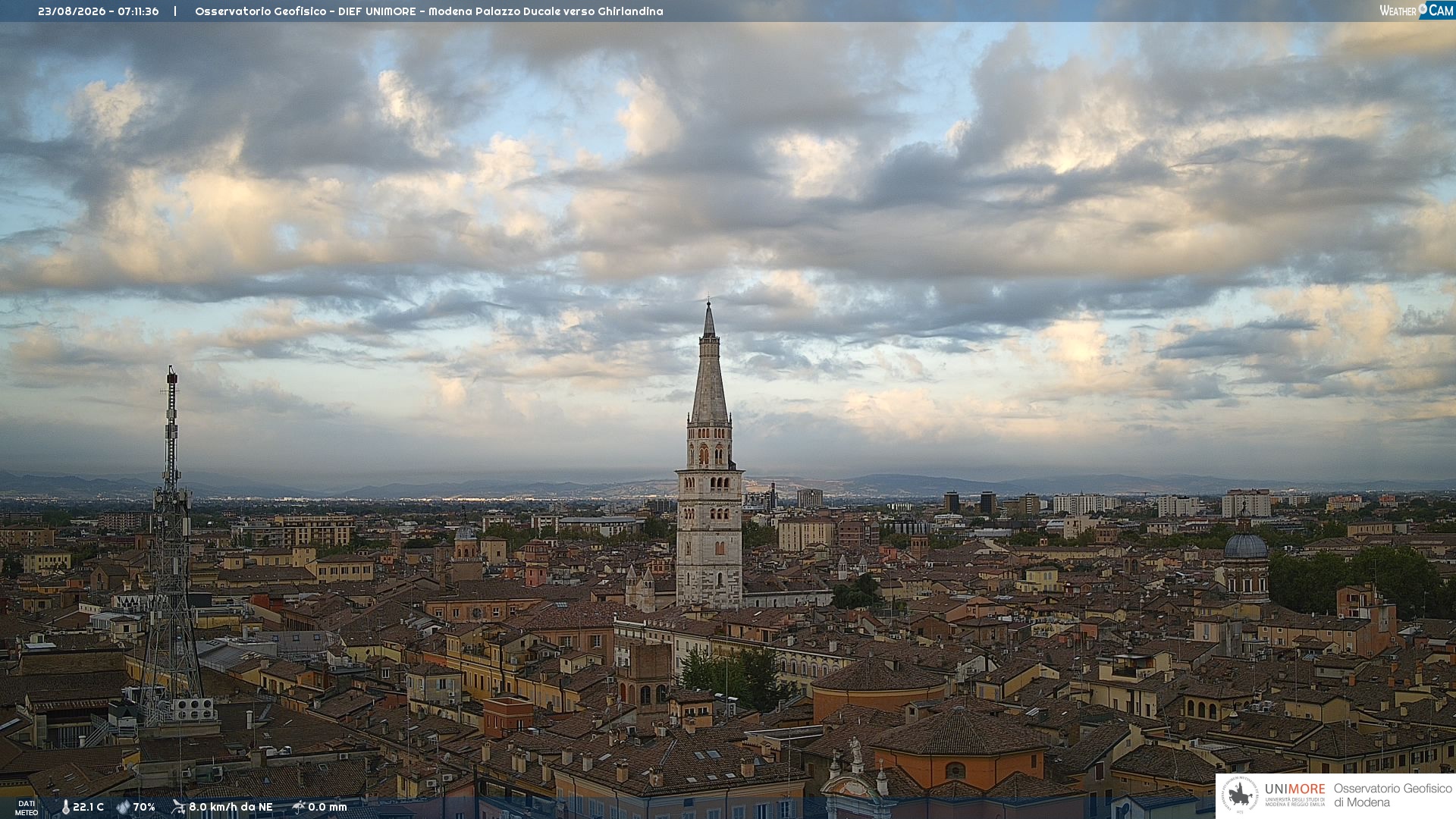Click the WeatherCam logo
The image size is (1456, 819).
[x=1417, y=11]
